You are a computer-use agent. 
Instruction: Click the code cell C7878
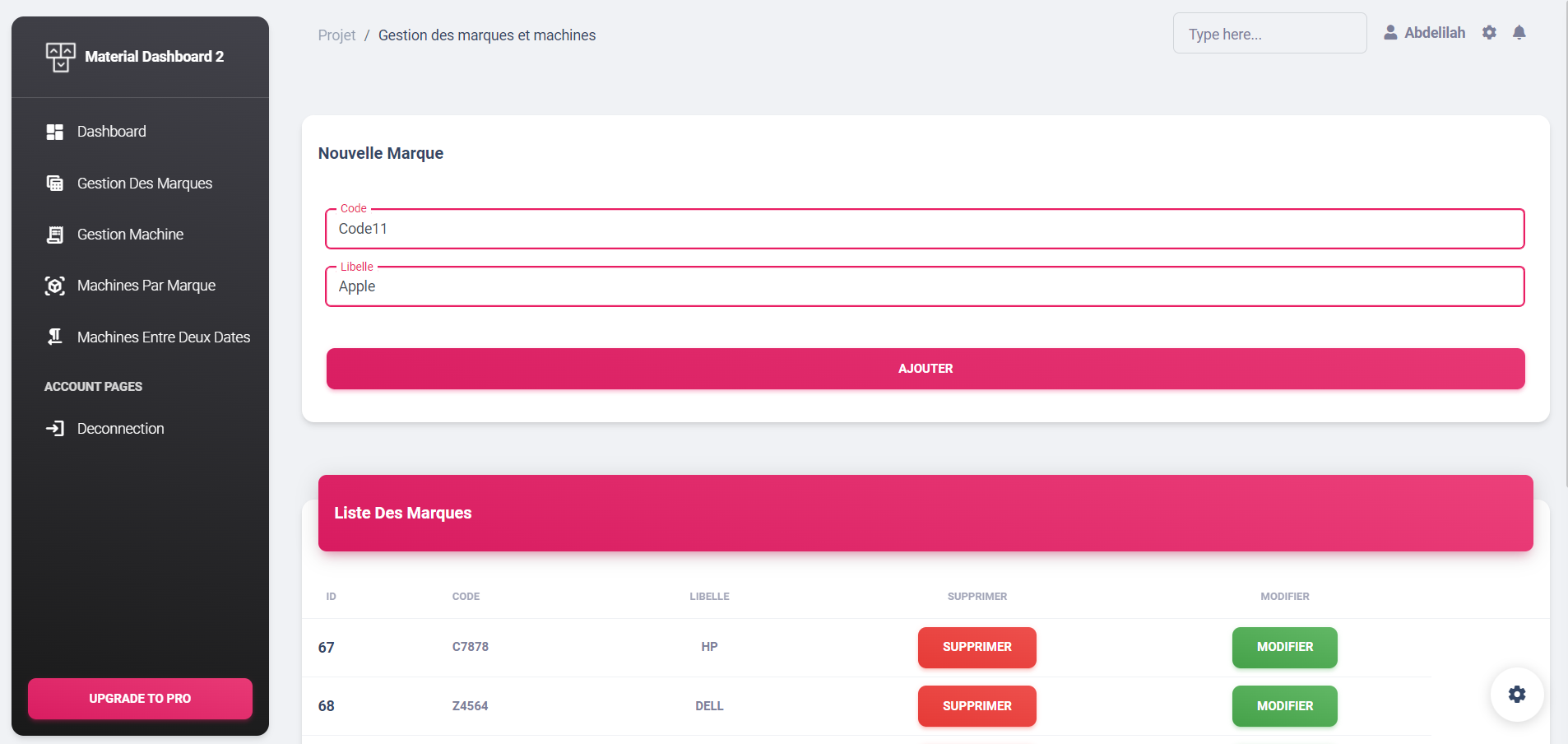pos(471,647)
